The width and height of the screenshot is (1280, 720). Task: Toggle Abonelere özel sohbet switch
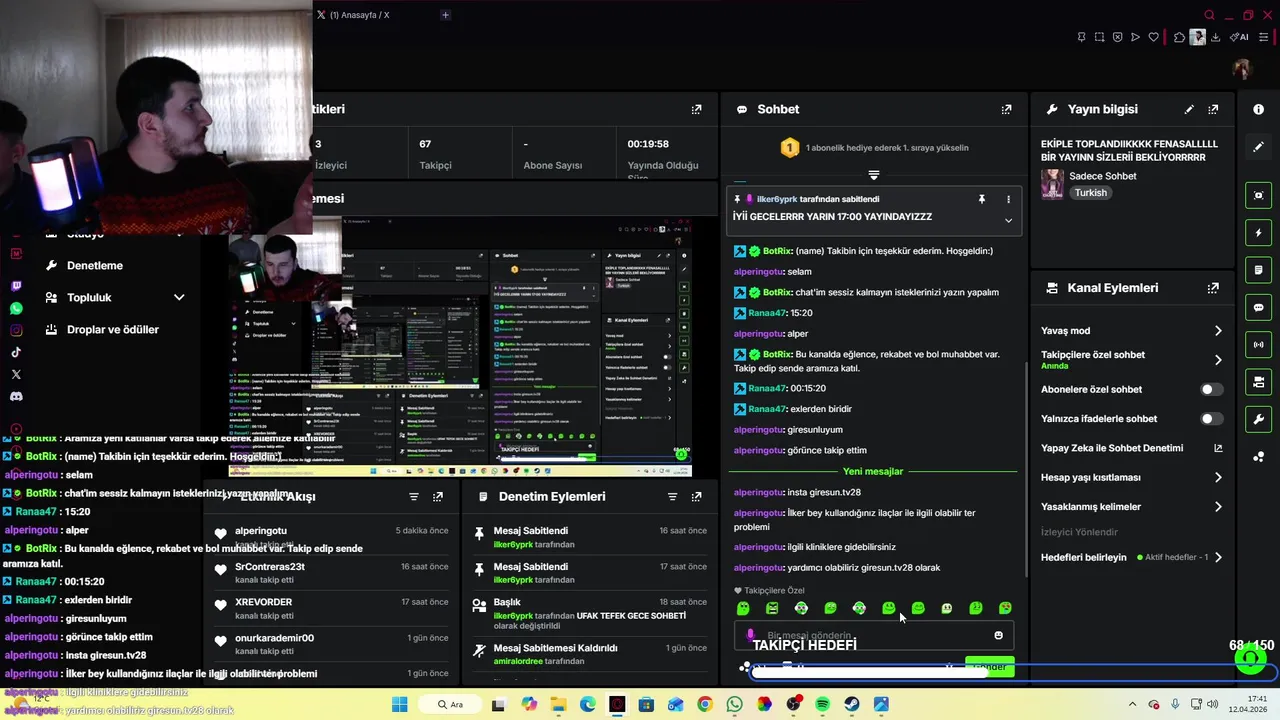[1210, 389]
